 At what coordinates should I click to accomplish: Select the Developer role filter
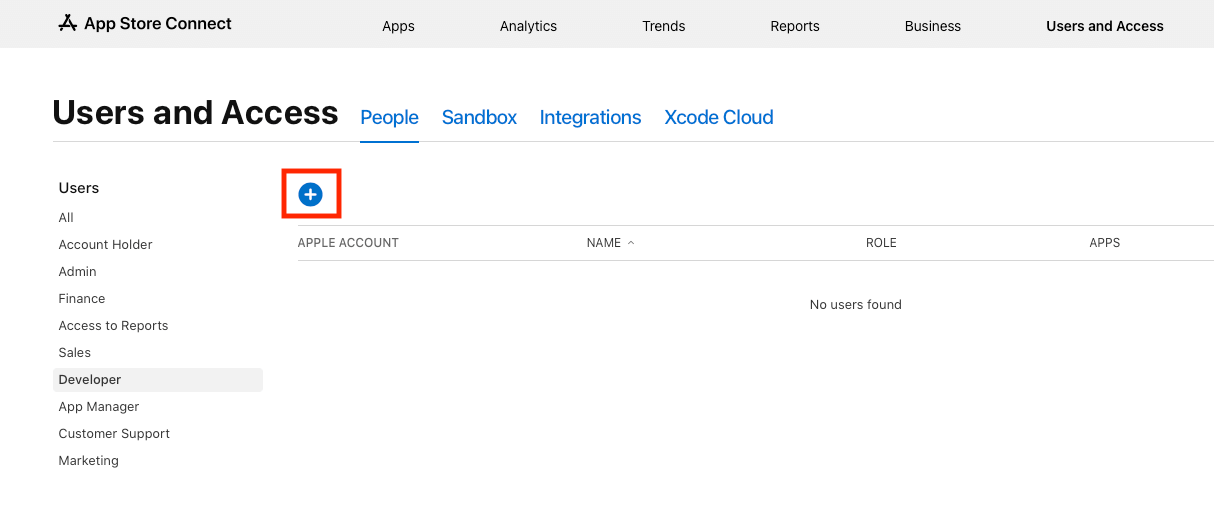click(x=158, y=380)
